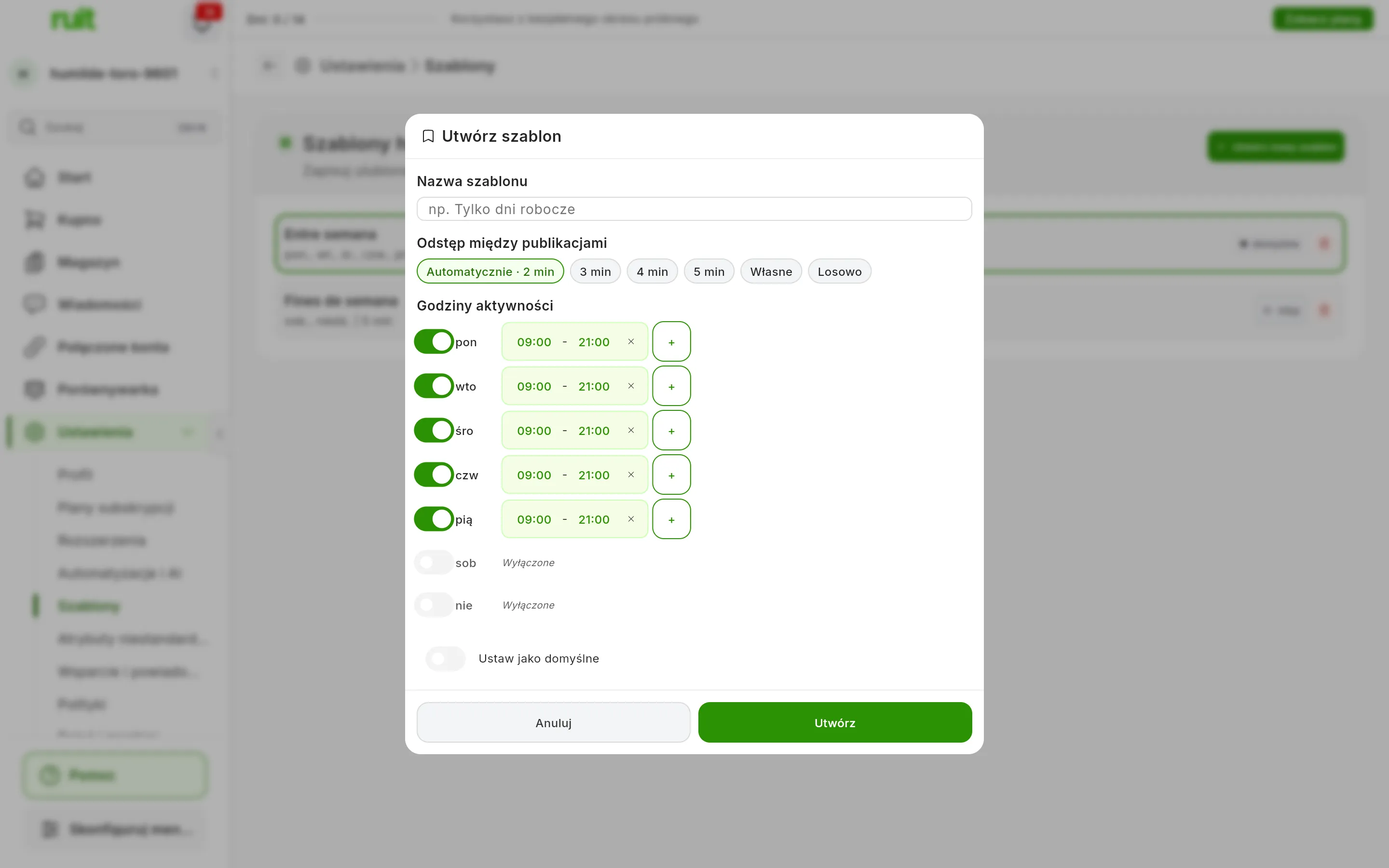Select the Własne interval option
This screenshot has width=1389, height=868.
tap(771, 271)
